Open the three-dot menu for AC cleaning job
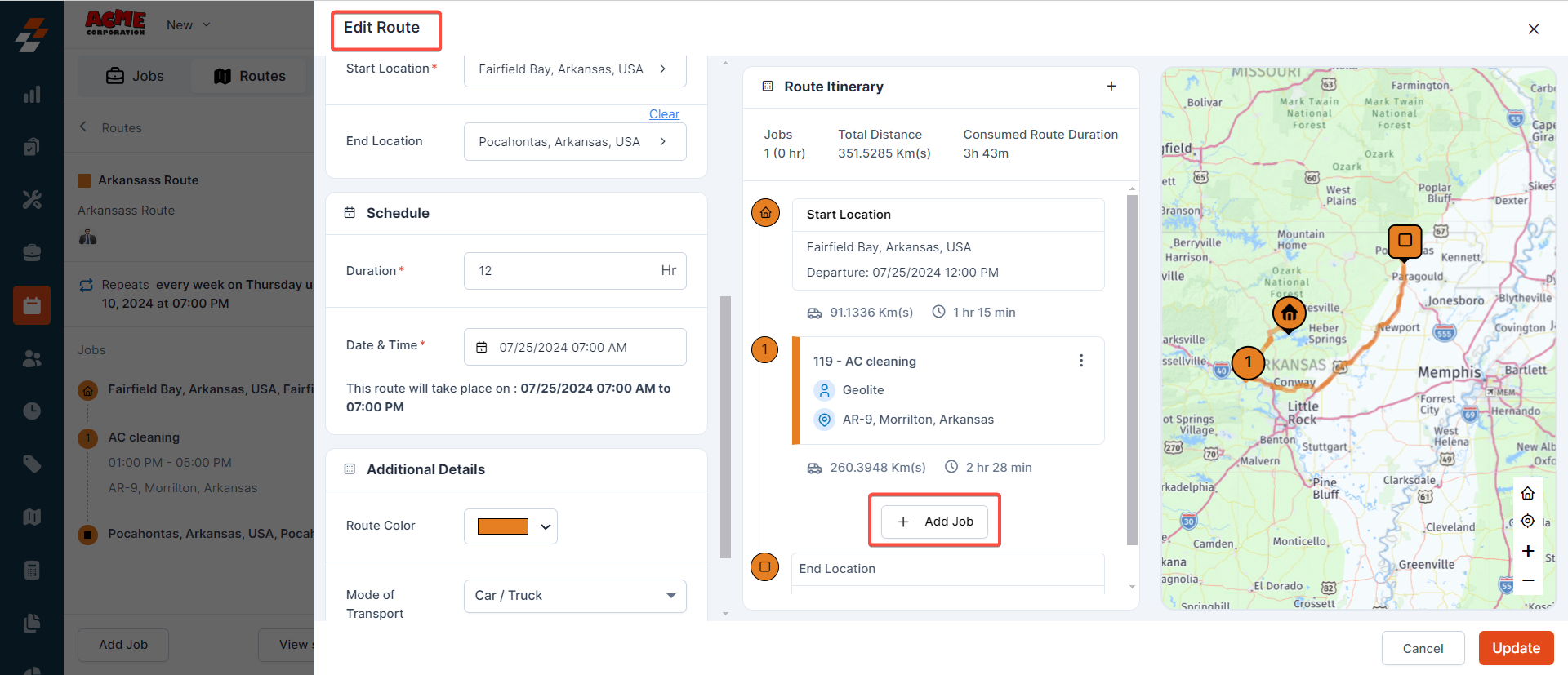1568x675 pixels. pos(1080,361)
